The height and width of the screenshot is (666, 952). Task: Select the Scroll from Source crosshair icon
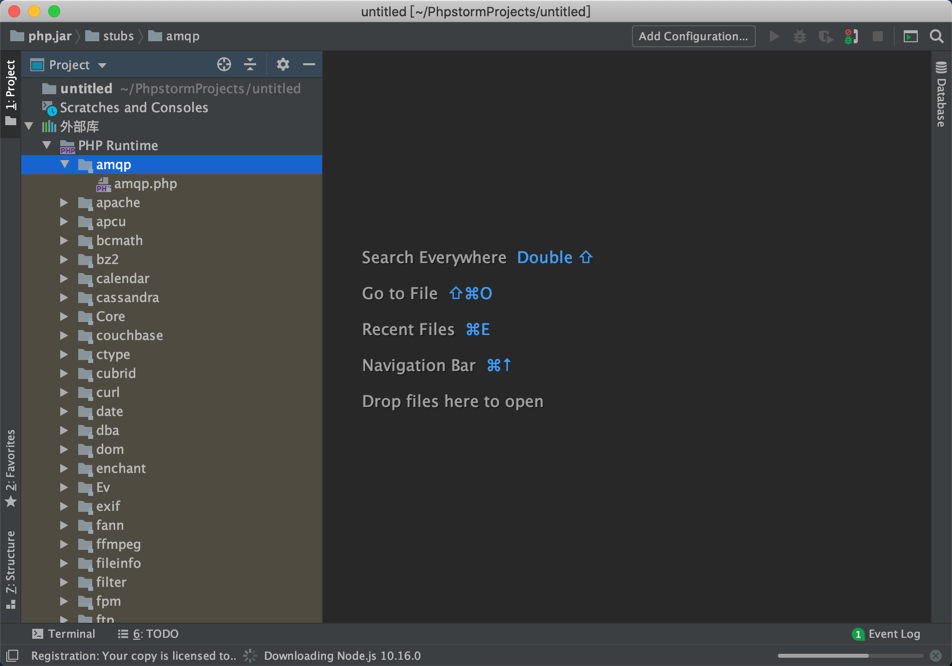click(224, 64)
